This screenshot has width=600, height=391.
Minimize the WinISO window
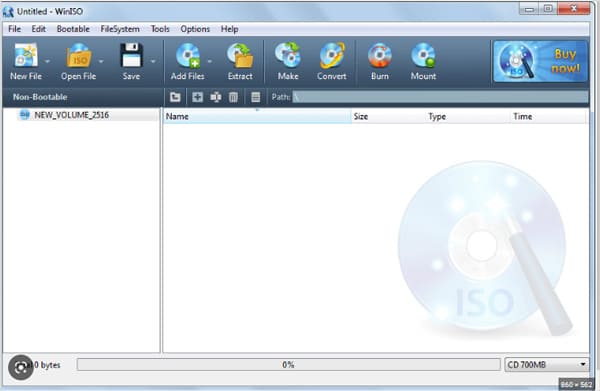[529, 9]
